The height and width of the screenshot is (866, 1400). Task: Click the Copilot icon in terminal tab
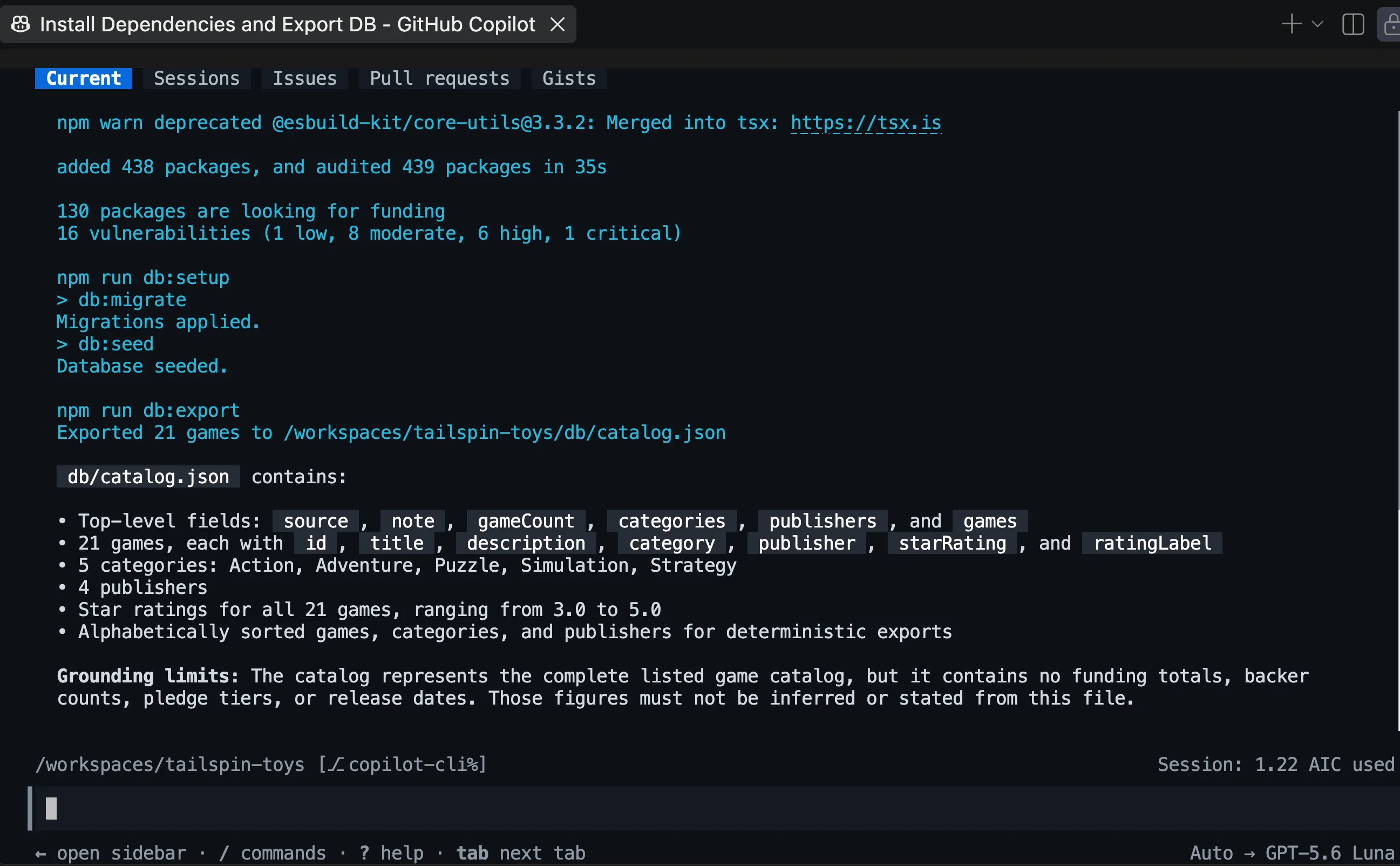(21, 24)
